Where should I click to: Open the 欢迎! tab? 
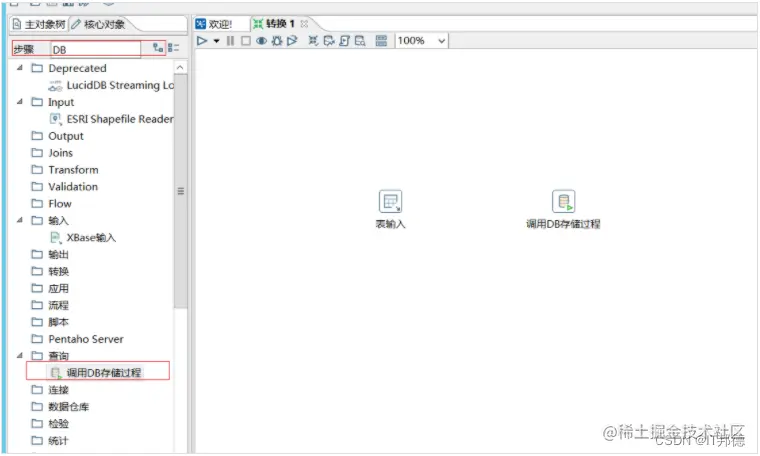[x=214, y=24]
